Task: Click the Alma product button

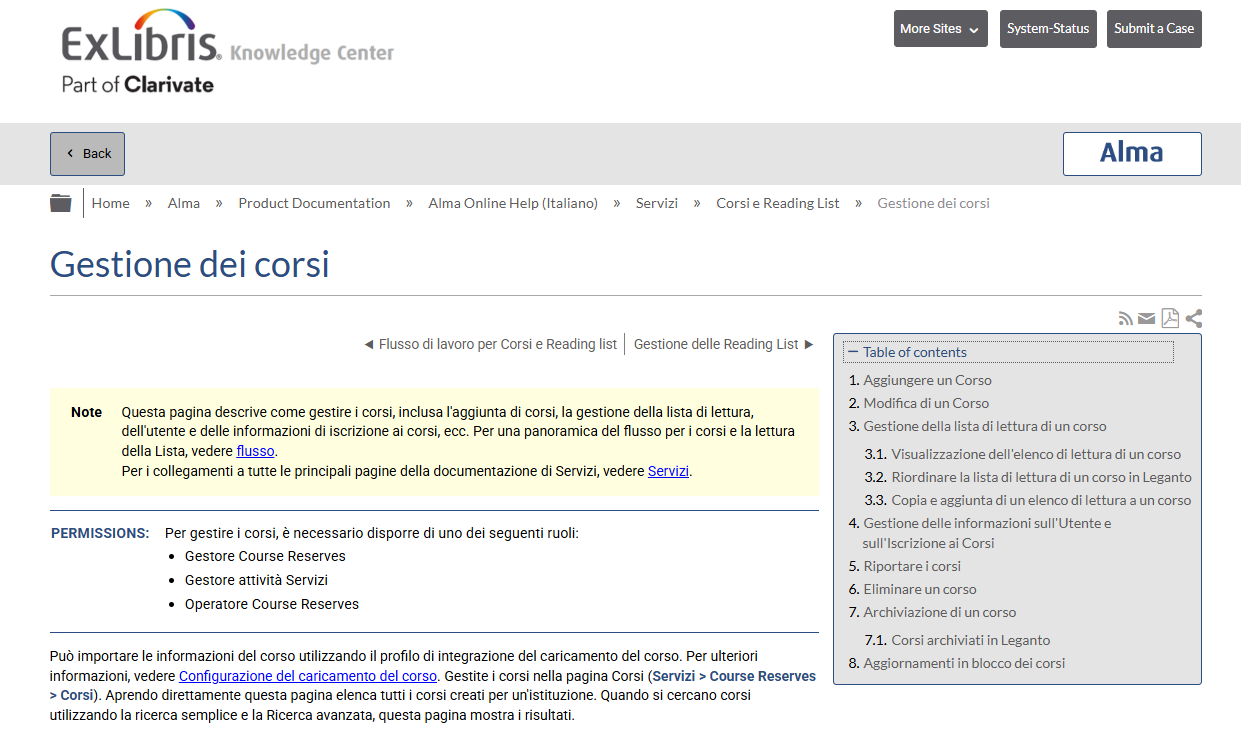Action: (x=1132, y=154)
